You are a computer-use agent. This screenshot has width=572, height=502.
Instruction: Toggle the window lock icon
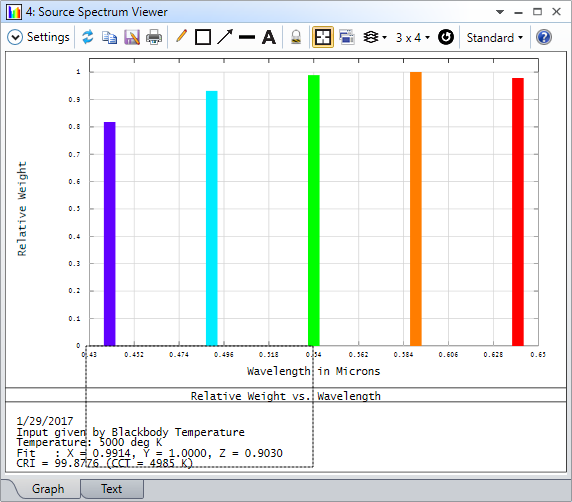pos(296,37)
